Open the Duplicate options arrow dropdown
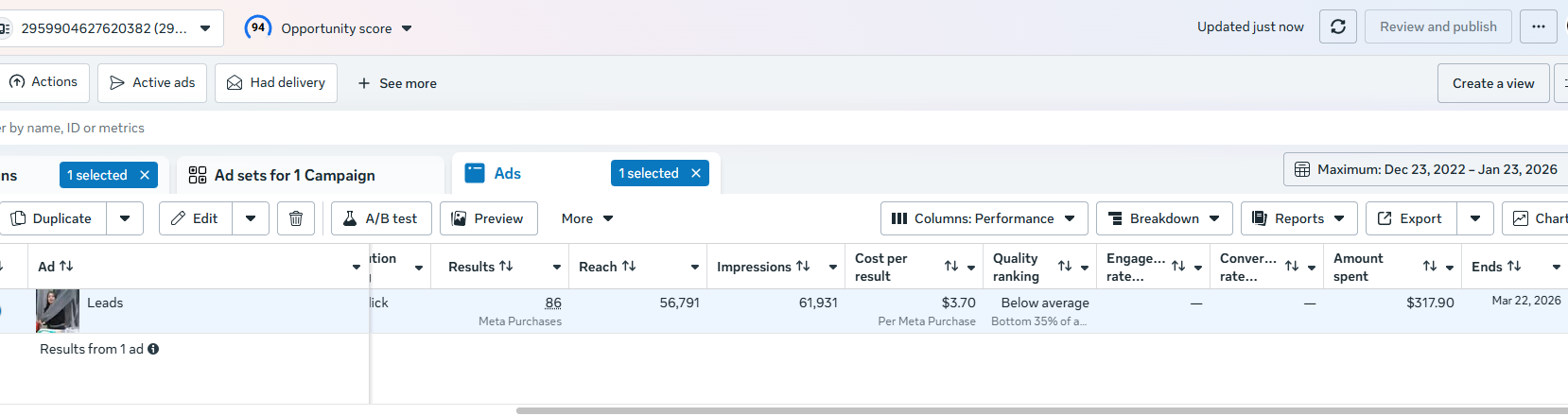Viewport: 1568px width, 416px height. 125,218
